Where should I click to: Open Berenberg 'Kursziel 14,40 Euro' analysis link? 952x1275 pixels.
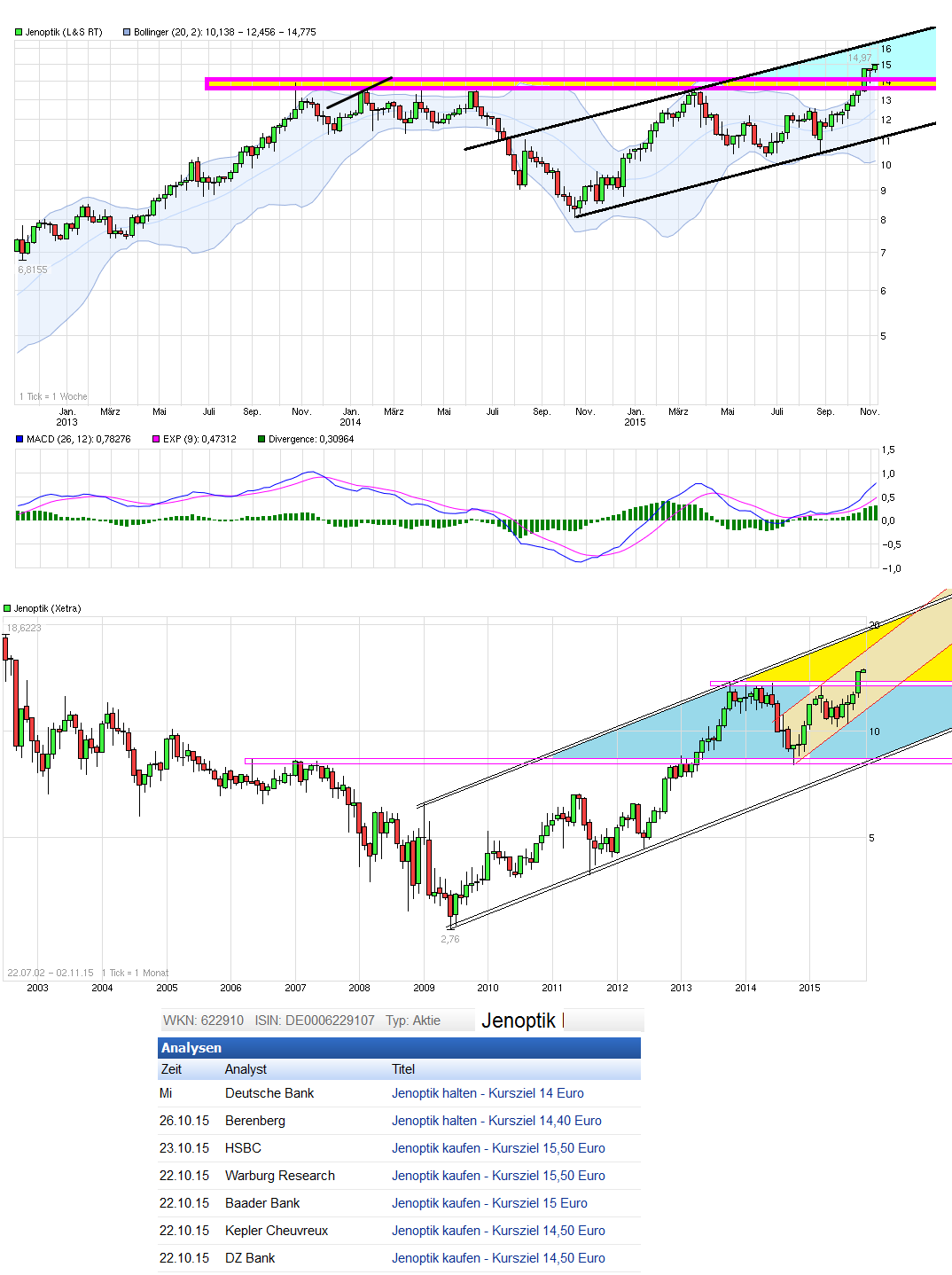pos(496,1121)
